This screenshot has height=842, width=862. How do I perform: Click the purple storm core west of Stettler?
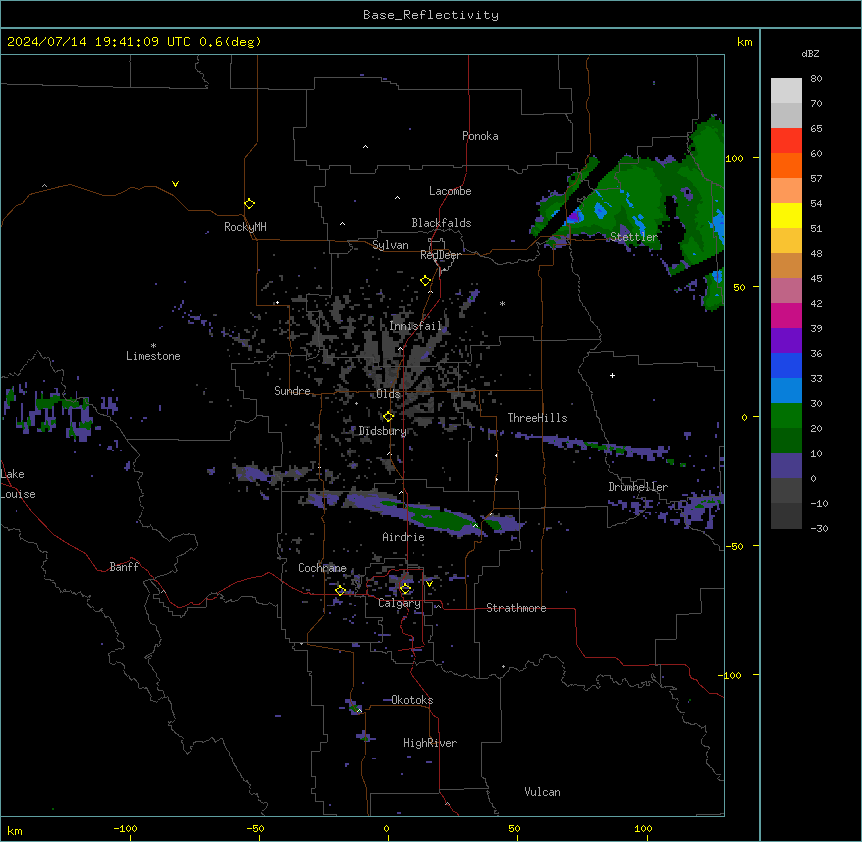(x=573, y=217)
